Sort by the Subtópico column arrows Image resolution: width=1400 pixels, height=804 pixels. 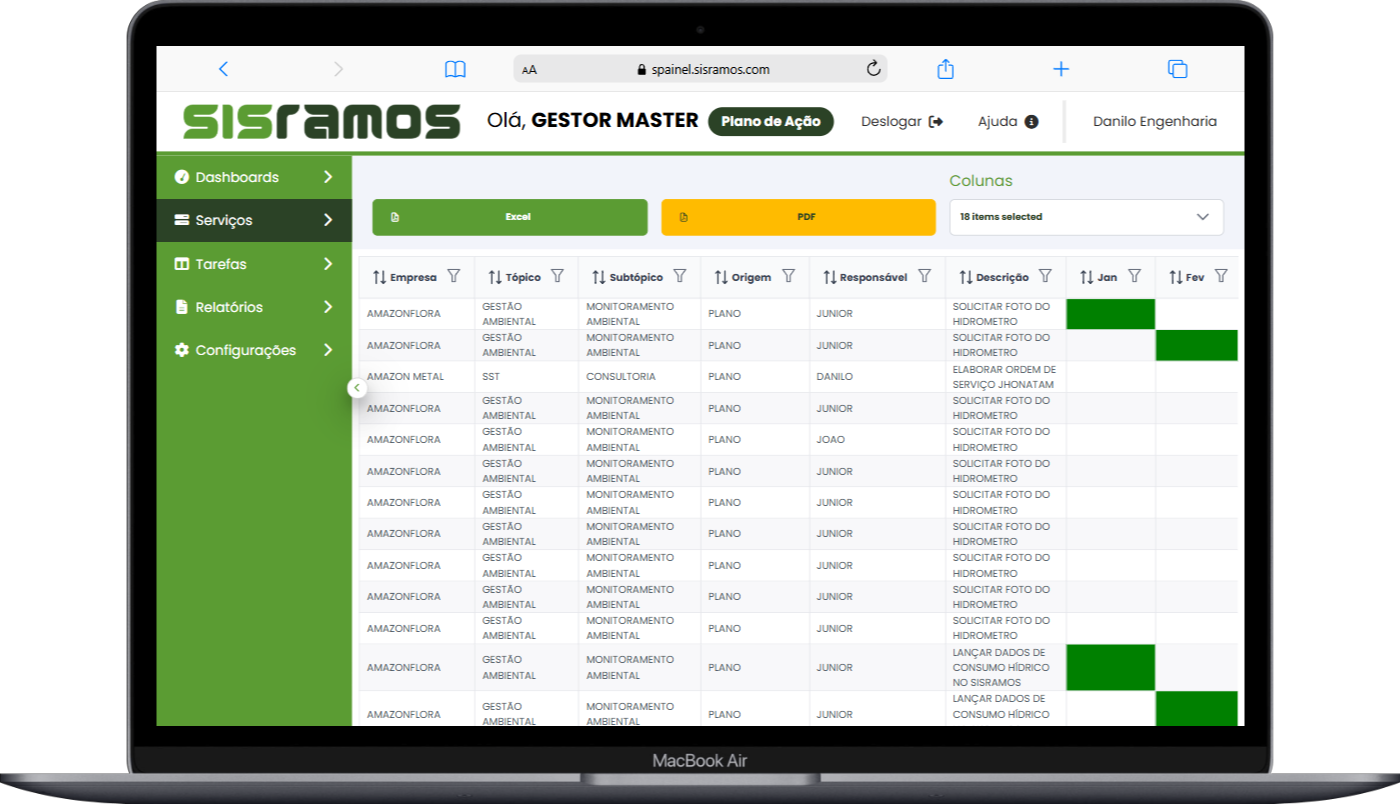click(598, 277)
